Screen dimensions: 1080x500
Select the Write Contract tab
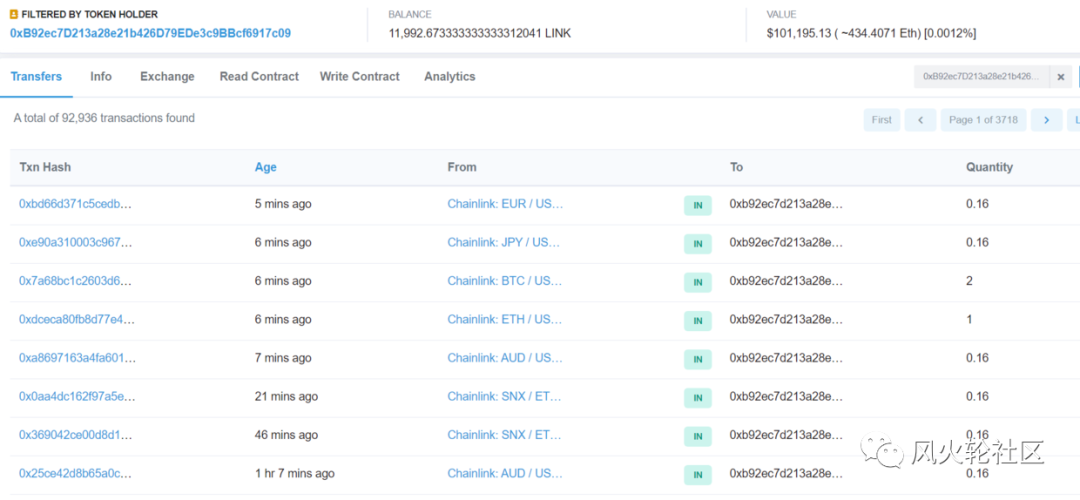360,76
